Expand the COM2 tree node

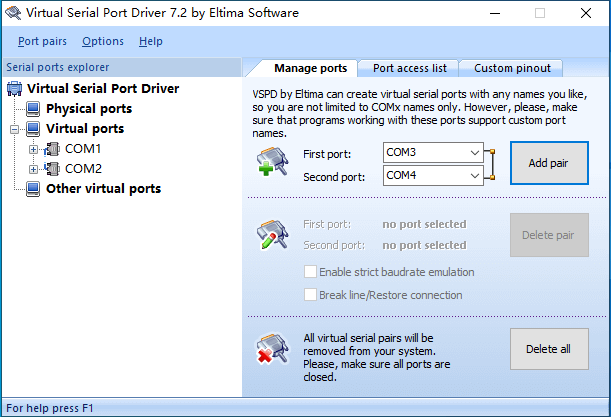(x=34, y=169)
